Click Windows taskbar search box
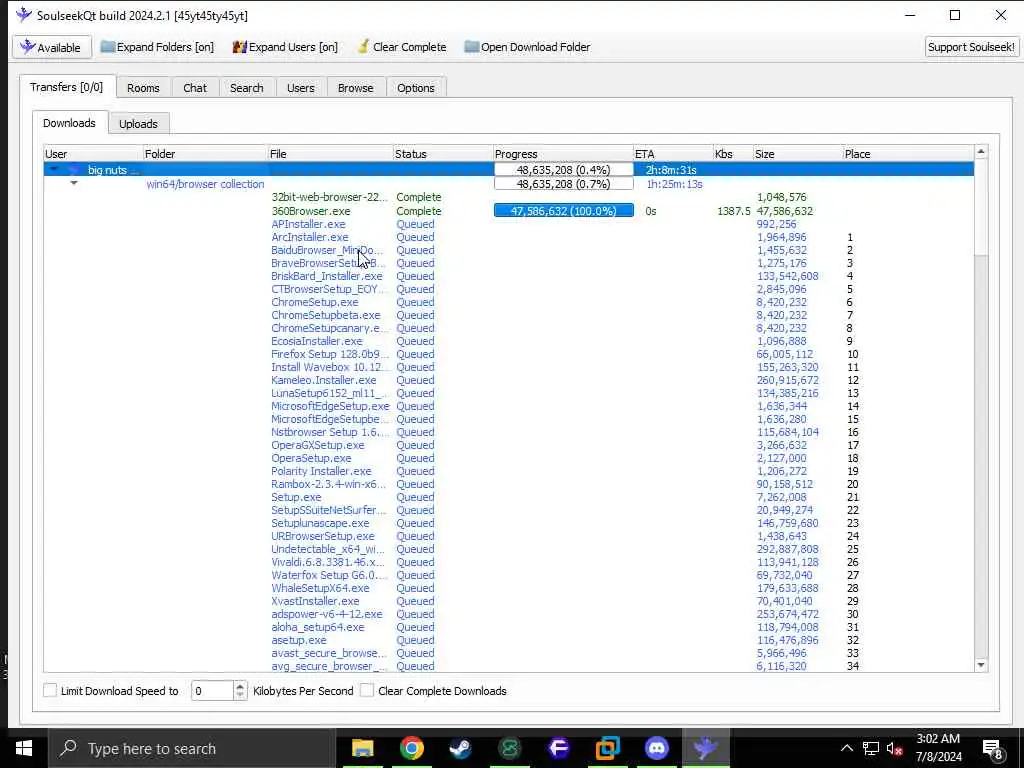Screen dimensions: 1024x768 point(192,748)
